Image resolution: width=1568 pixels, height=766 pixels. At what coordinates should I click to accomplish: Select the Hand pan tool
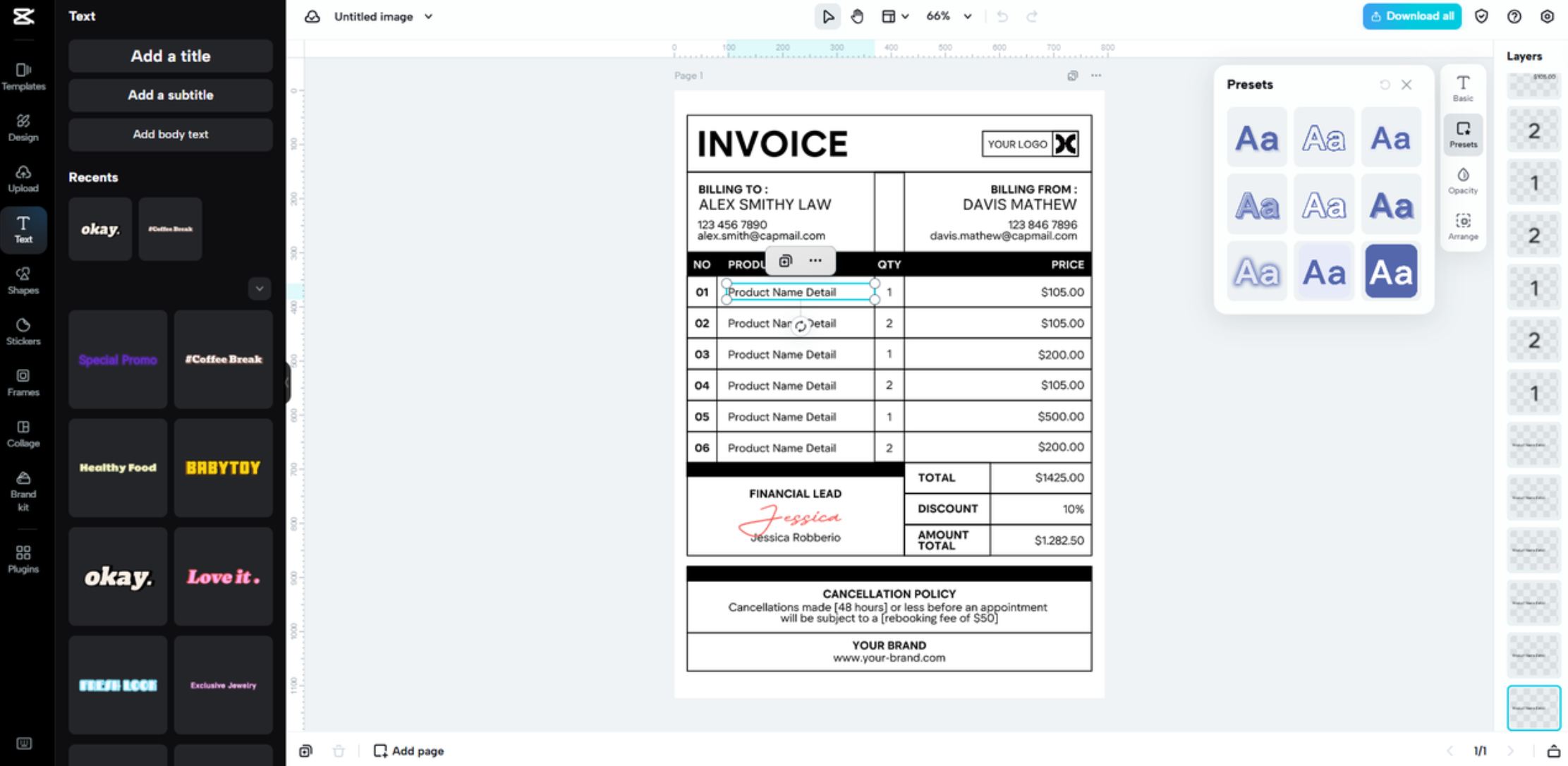[857, 16]
